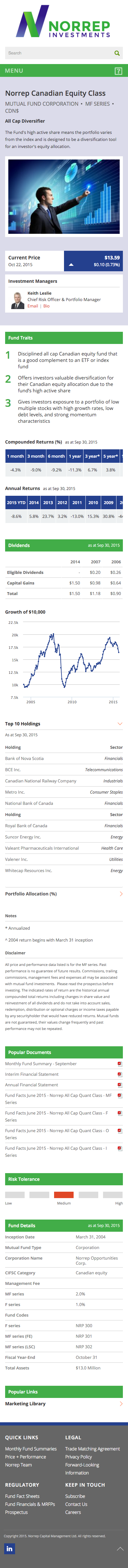Expand the current price arrow toggle
128x1568 pixels.
point(71,265)
